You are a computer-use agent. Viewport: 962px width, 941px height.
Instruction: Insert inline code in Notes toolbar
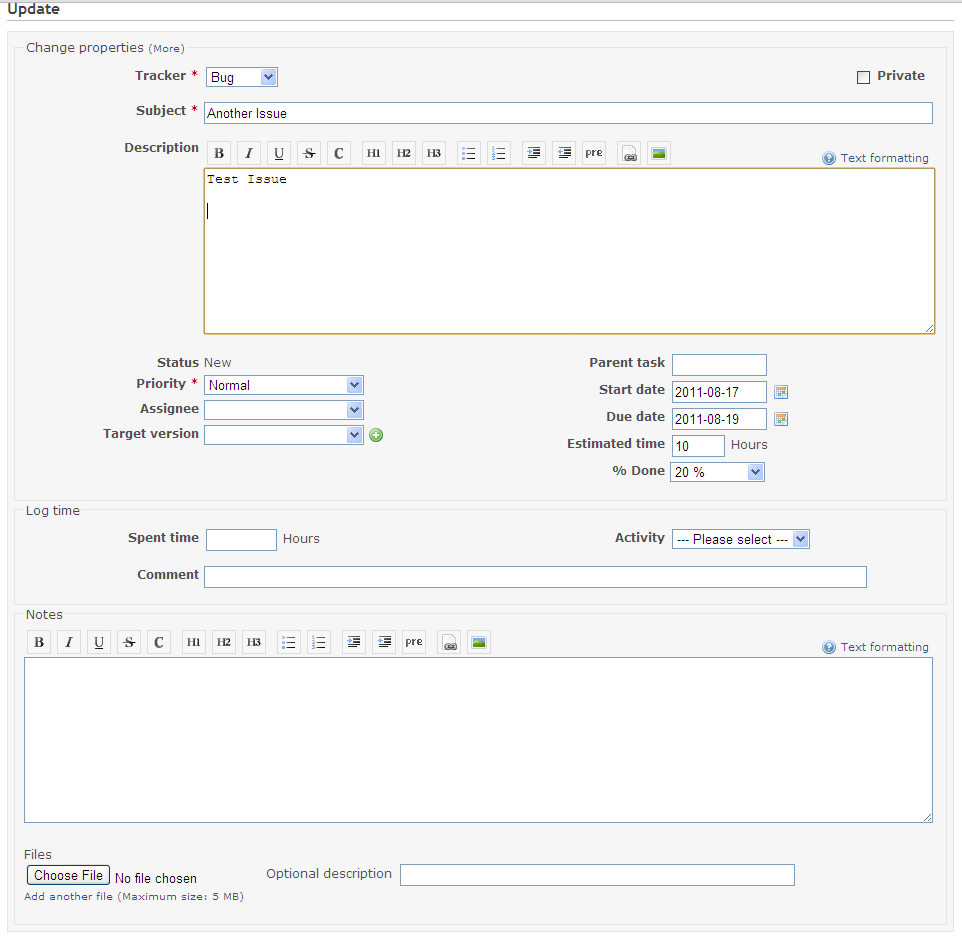(160, 642)
